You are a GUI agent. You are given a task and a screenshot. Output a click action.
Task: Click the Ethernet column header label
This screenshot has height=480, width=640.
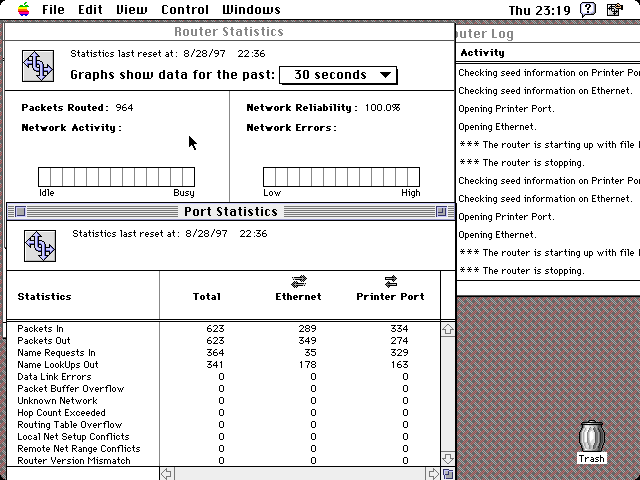(x=298, y=297)
